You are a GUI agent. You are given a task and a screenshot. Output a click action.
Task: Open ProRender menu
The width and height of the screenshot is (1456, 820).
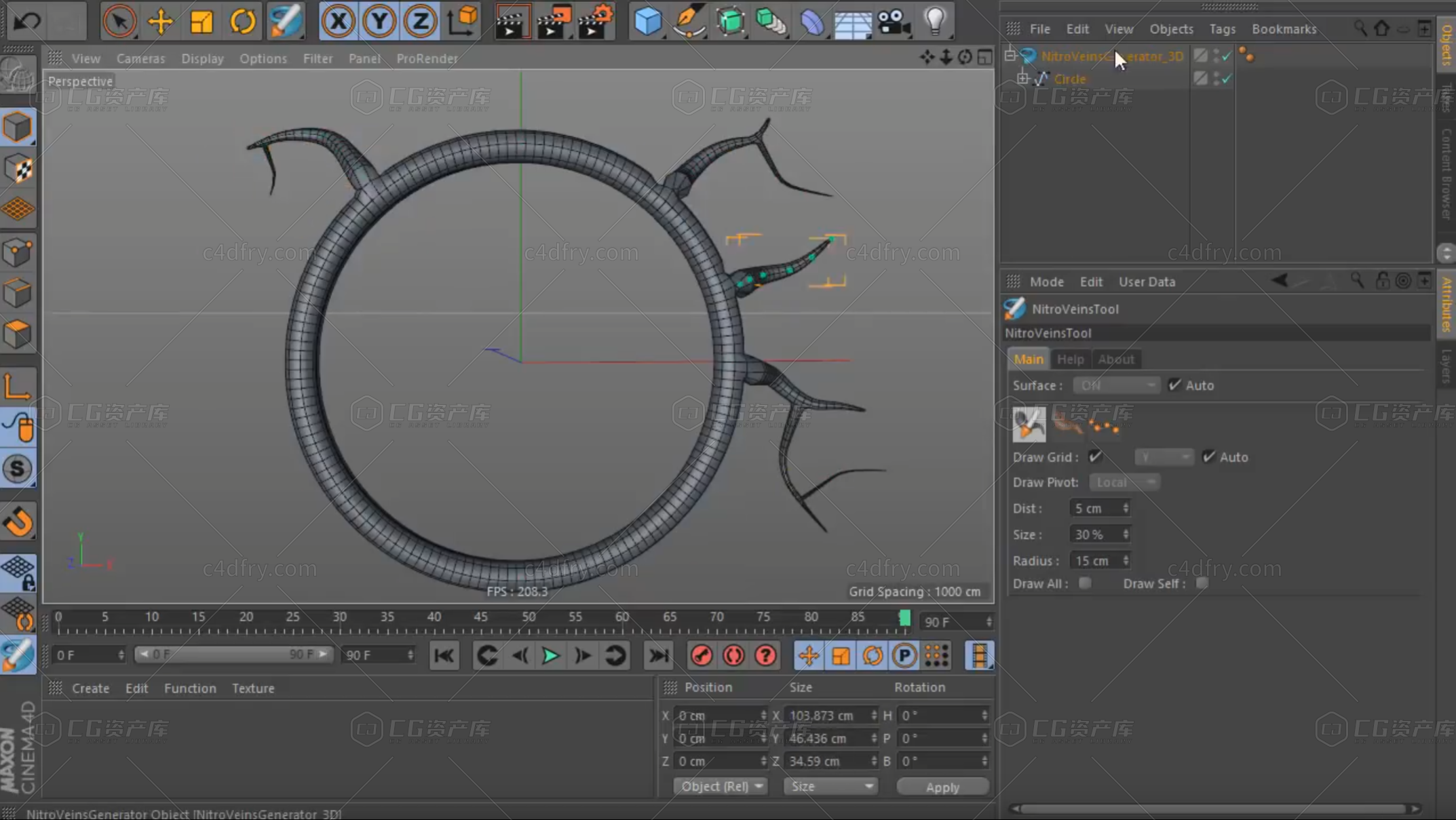pyautogui.click(x=427, y=58)
